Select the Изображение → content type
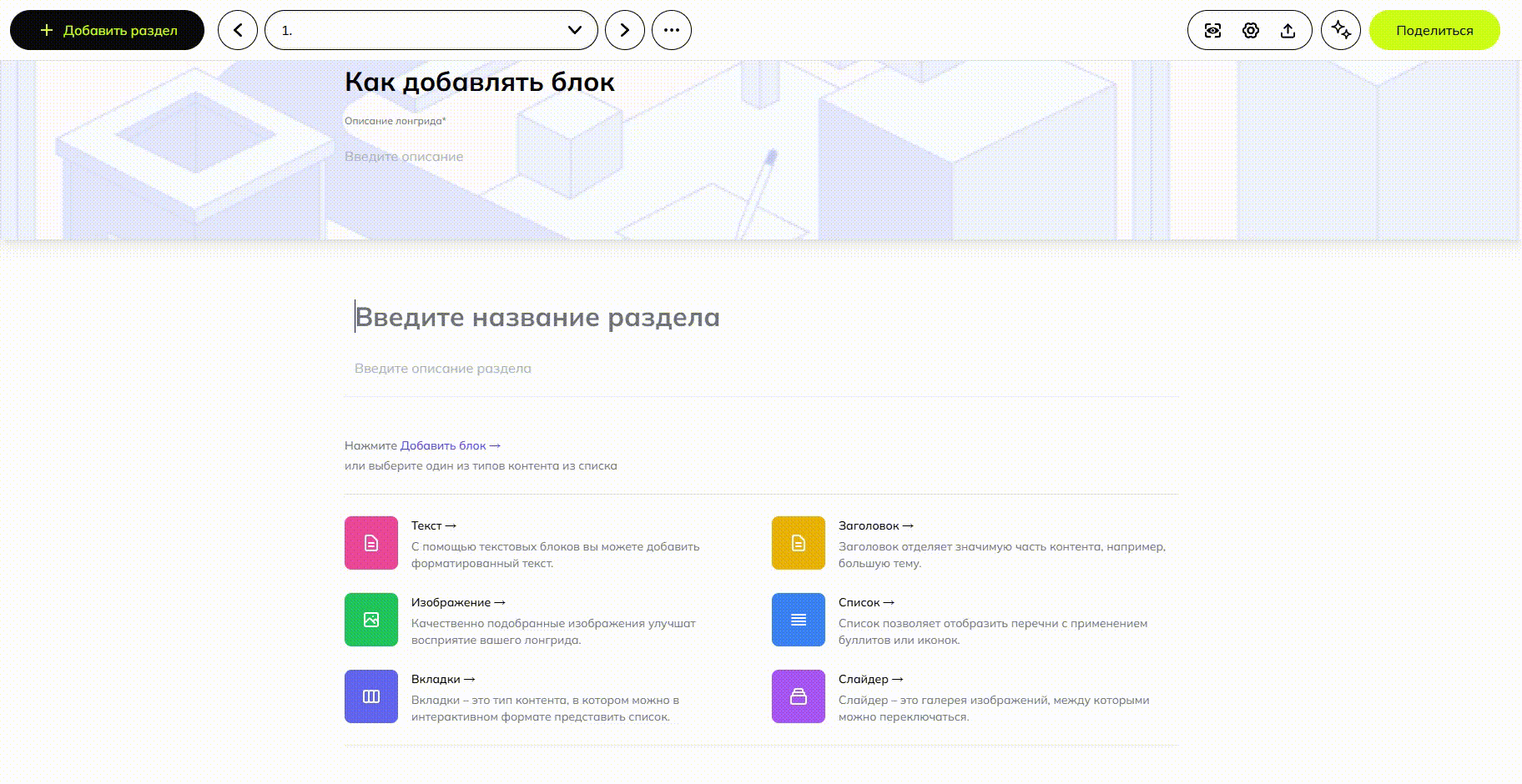1522x784 pixels. [x=458, y=602]
